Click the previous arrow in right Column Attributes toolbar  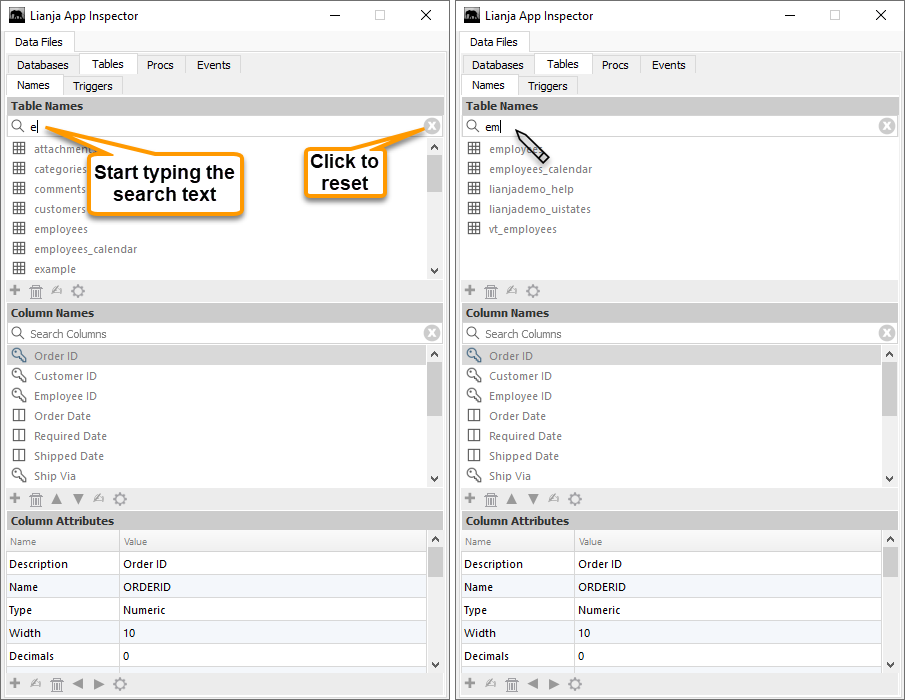pyautogui.click(x=533, y=684)
